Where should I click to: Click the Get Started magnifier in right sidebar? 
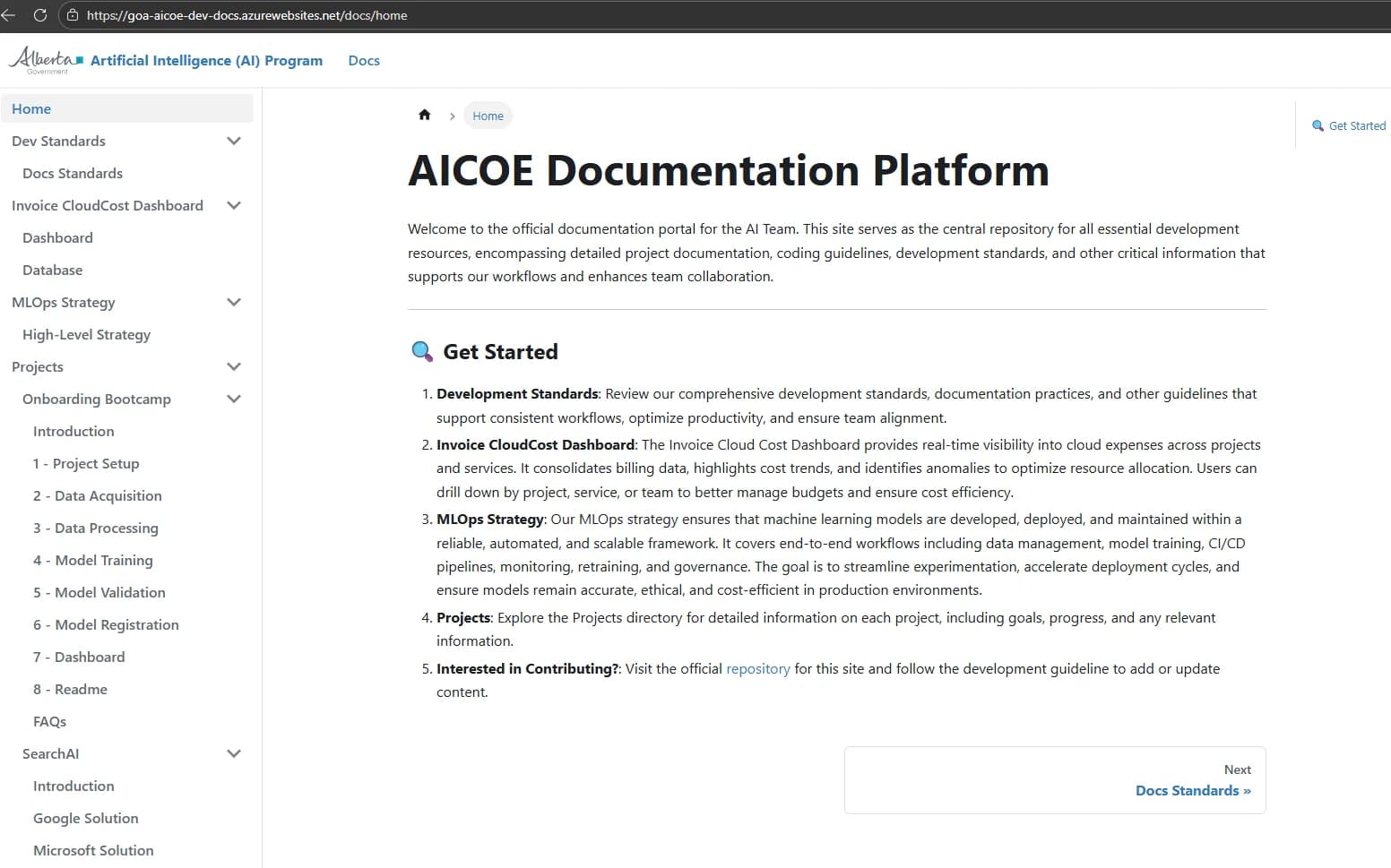tap(1317, 125)
